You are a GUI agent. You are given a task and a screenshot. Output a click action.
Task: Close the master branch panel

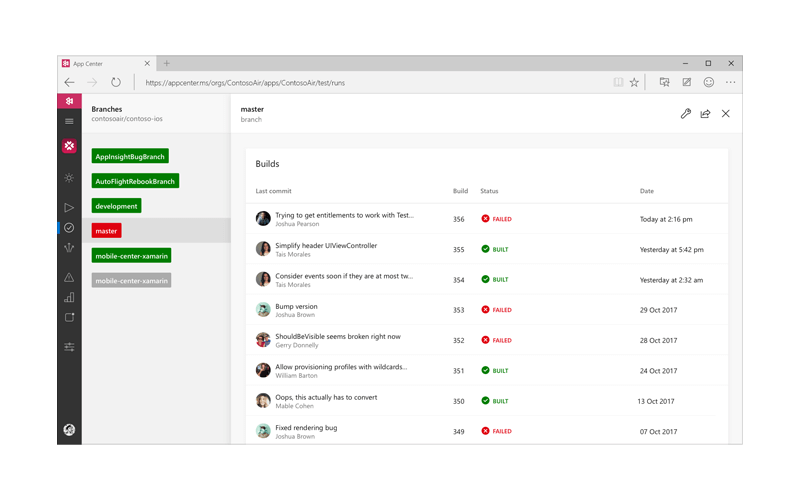pos(726,114)
